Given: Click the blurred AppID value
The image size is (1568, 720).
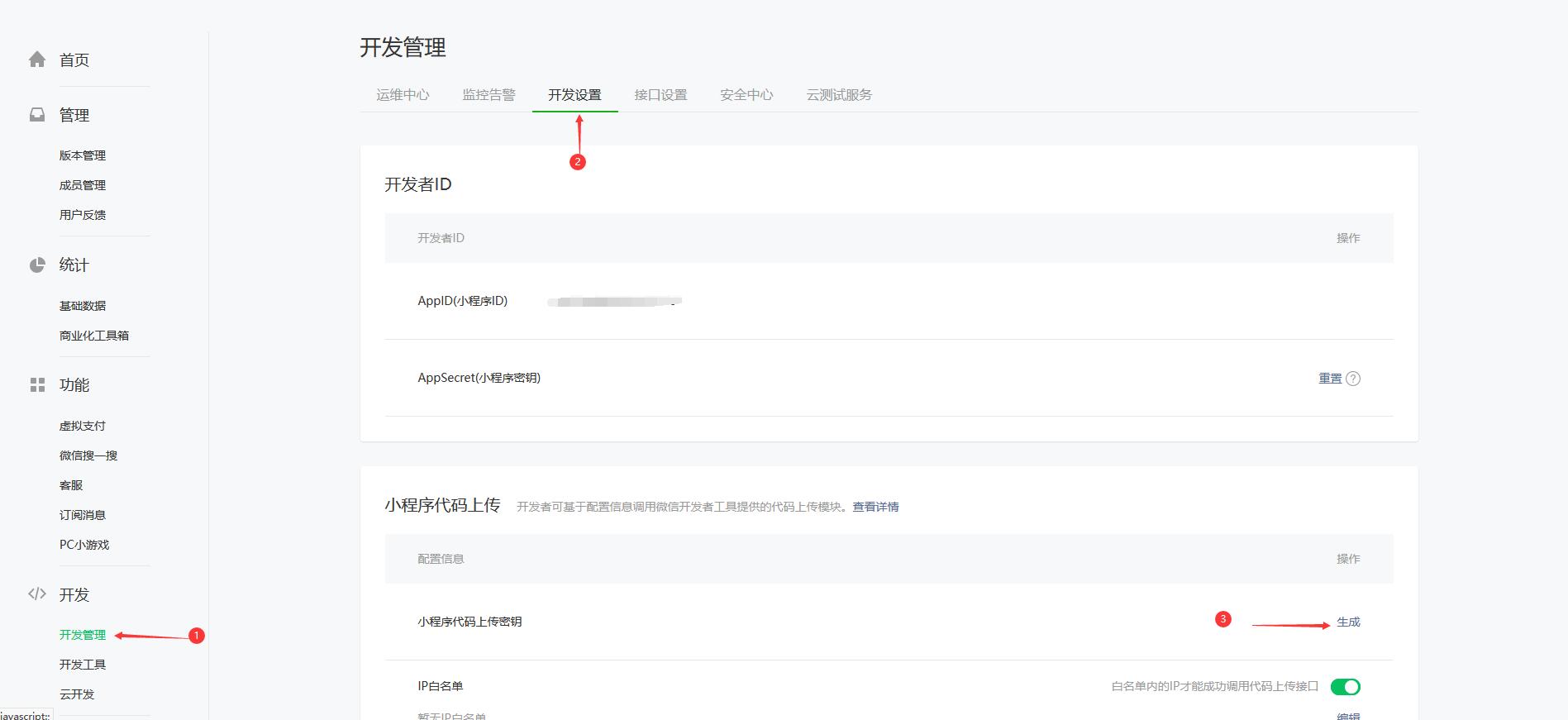Looking at the screenshot, I should (x=614, y=302).
